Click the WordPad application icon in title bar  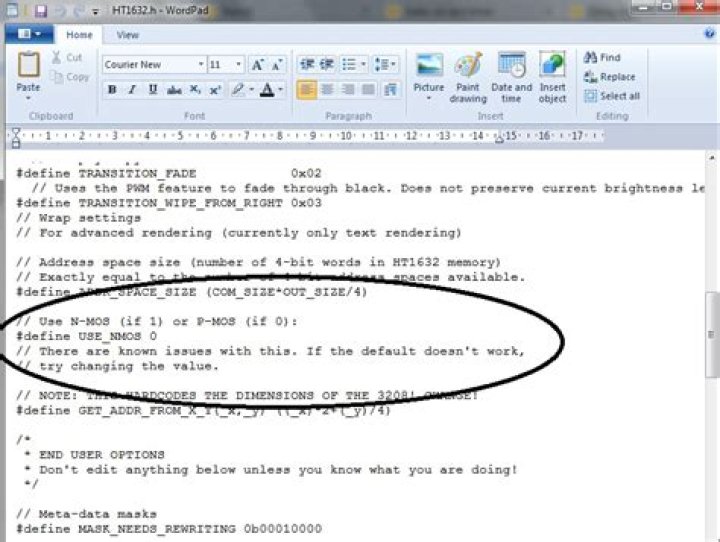pos(12,10)
